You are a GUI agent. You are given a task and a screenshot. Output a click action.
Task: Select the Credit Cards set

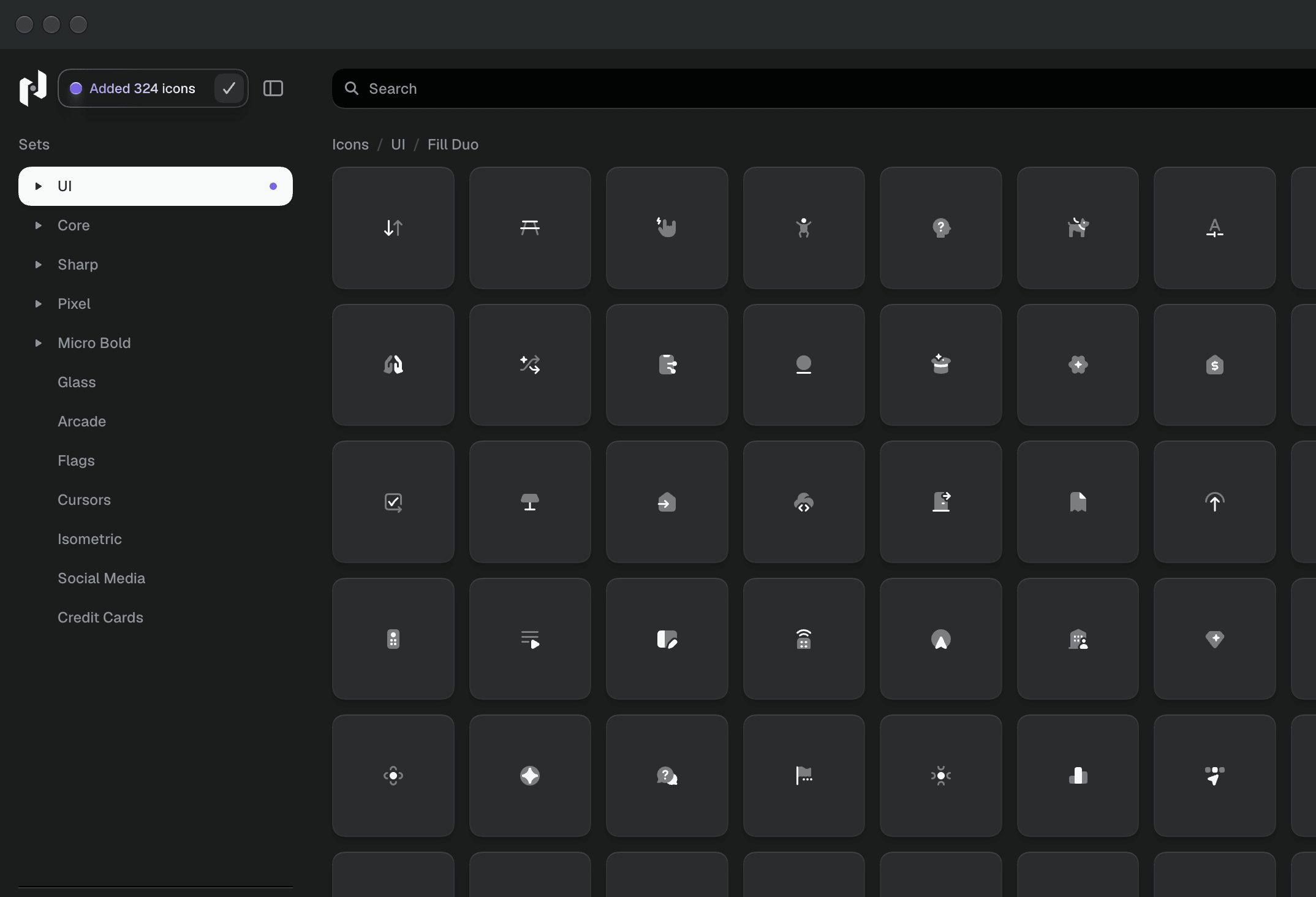(156, 618)
